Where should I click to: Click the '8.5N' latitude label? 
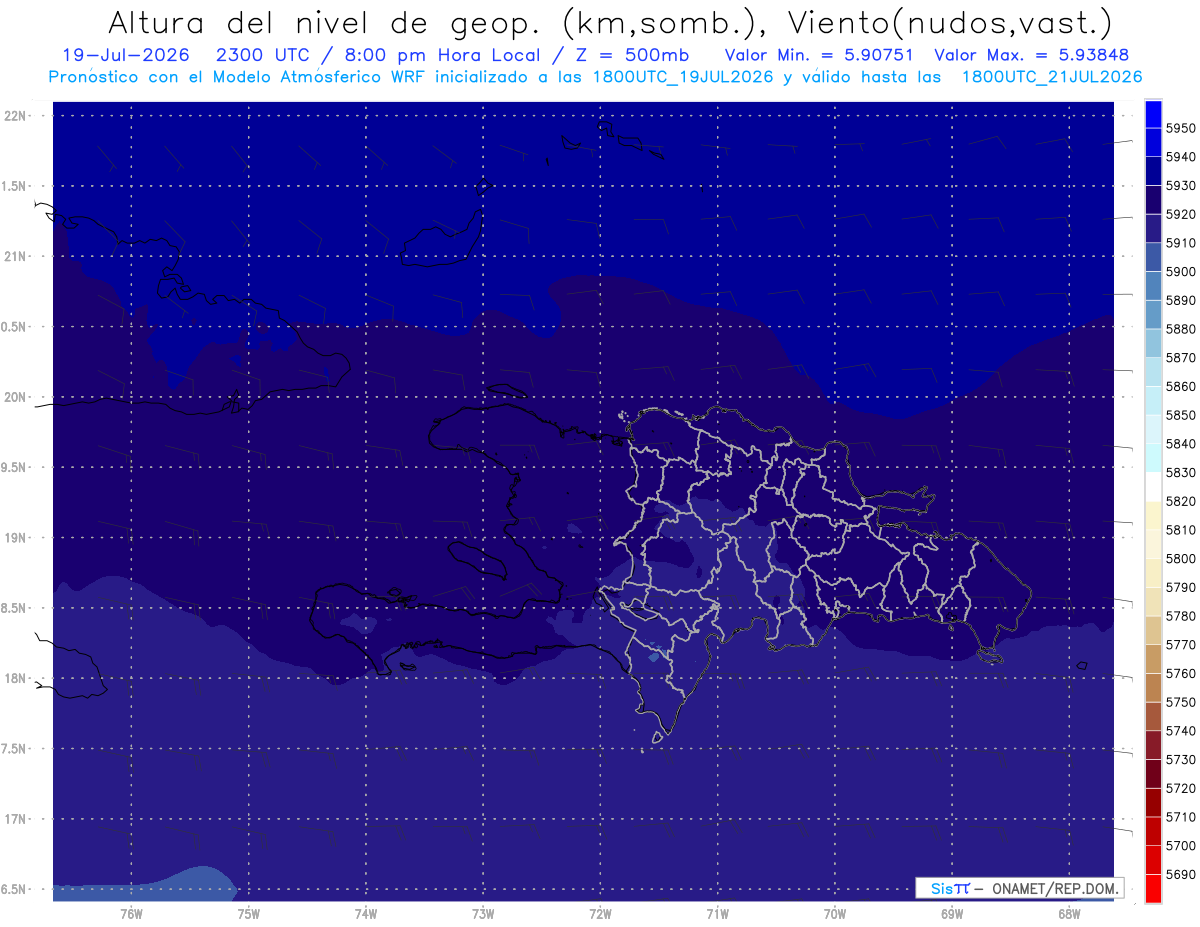coord(14,608)
